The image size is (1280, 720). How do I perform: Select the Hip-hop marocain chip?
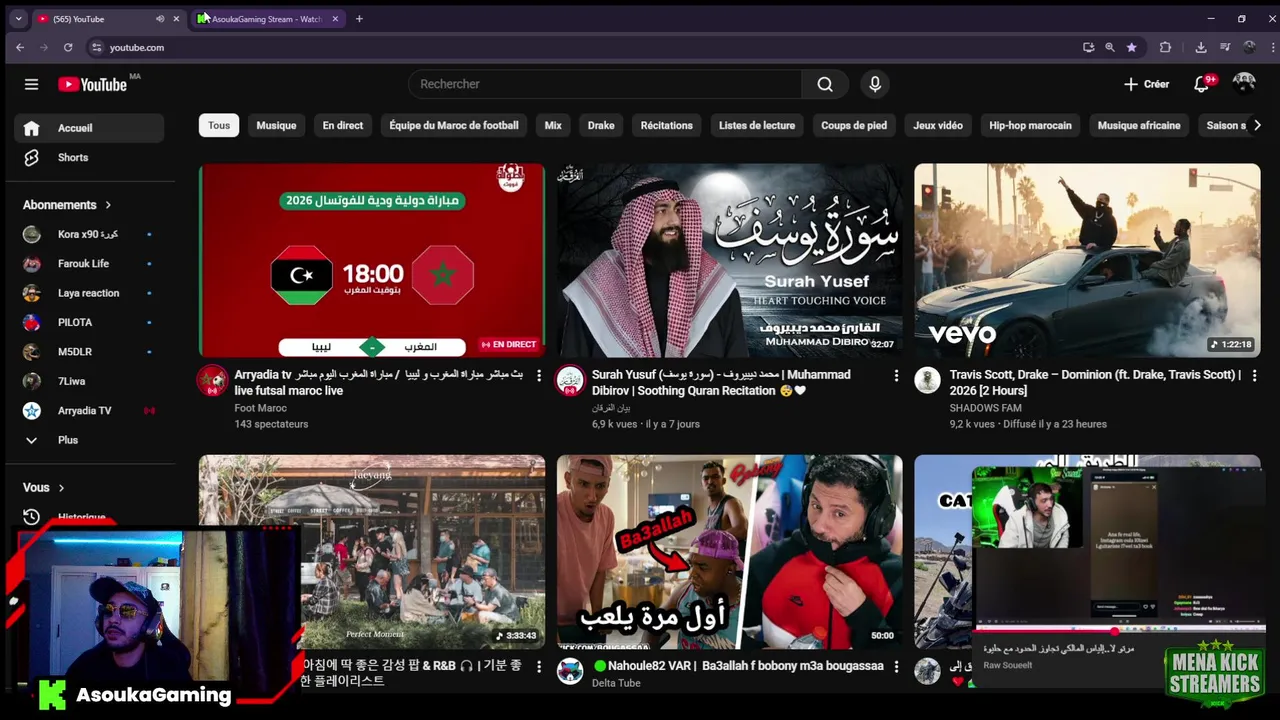pyautogui.click(x=1030, y=125)
